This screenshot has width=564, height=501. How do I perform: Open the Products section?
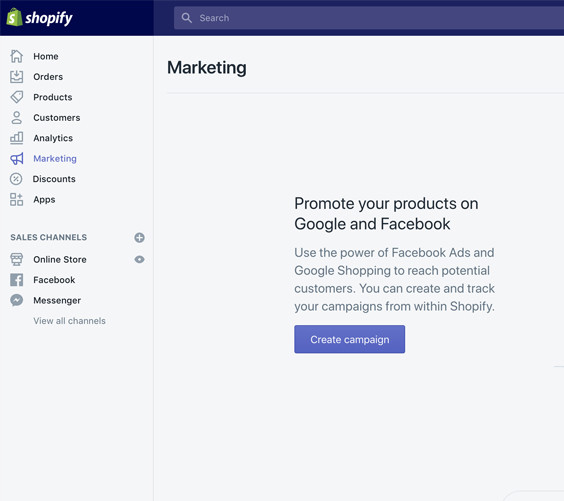(53, 97)
